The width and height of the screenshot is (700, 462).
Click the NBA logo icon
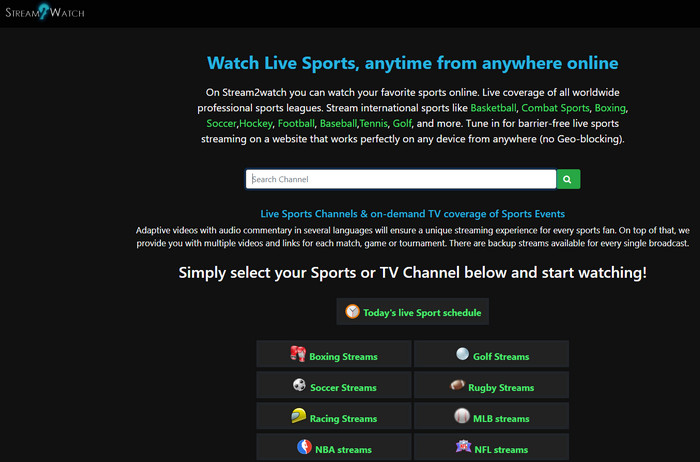[x=304, y=446]
